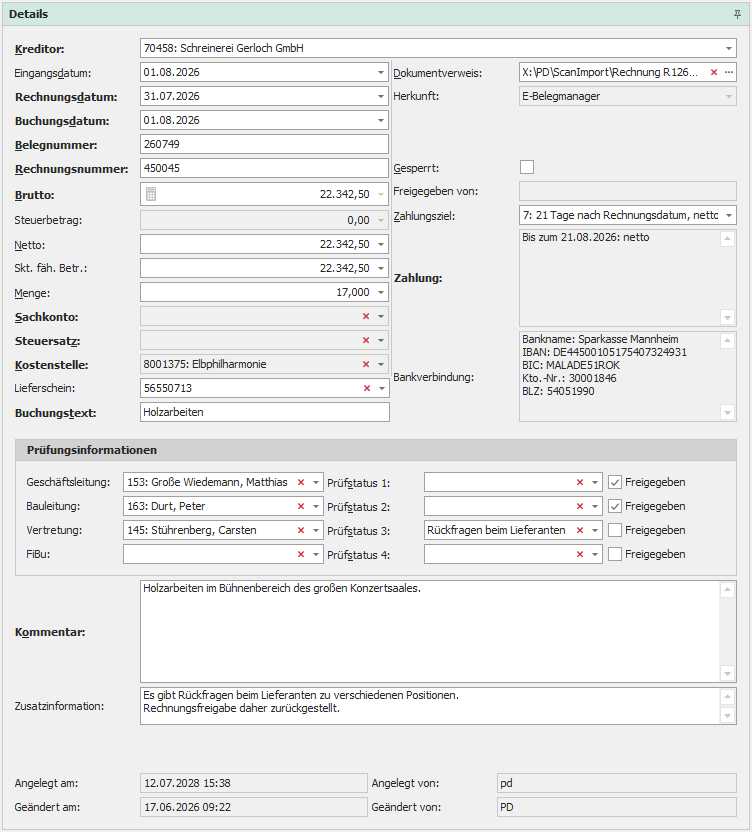The height and width of the screenshot is (832, 752).
Task: Expand Bauleitung dropdown arrow
Action: point(316,506)
